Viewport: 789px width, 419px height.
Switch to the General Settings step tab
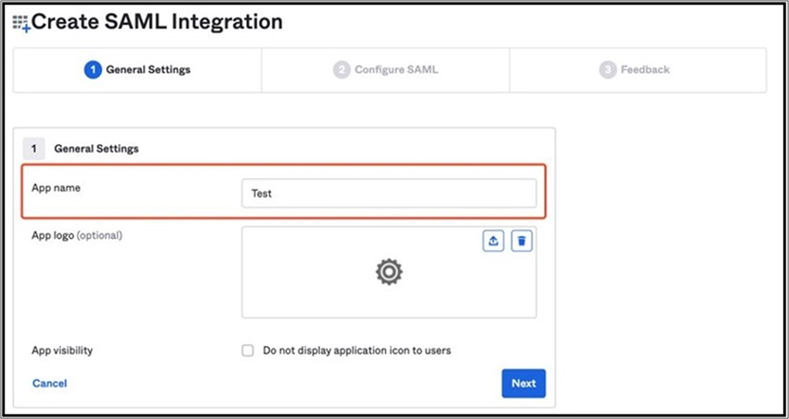(x=138, y=70)
